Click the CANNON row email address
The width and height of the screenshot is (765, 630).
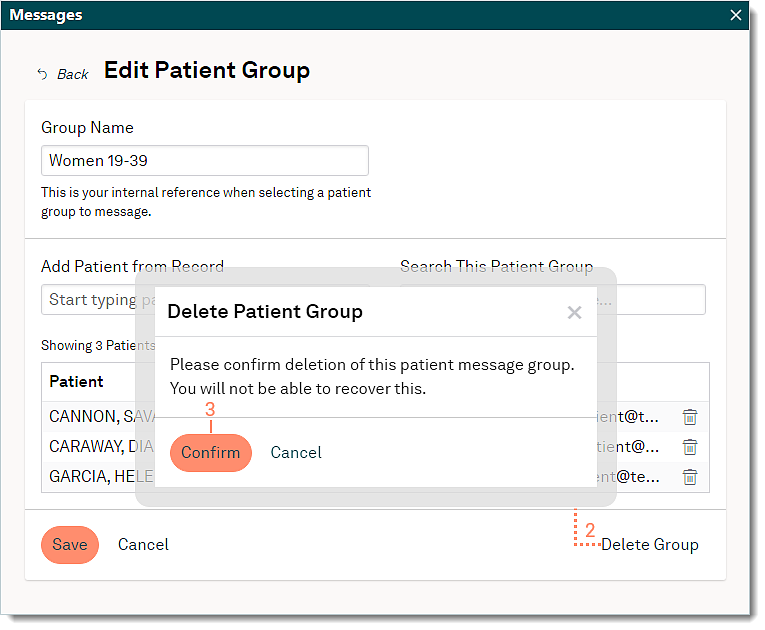pos(628,417)
